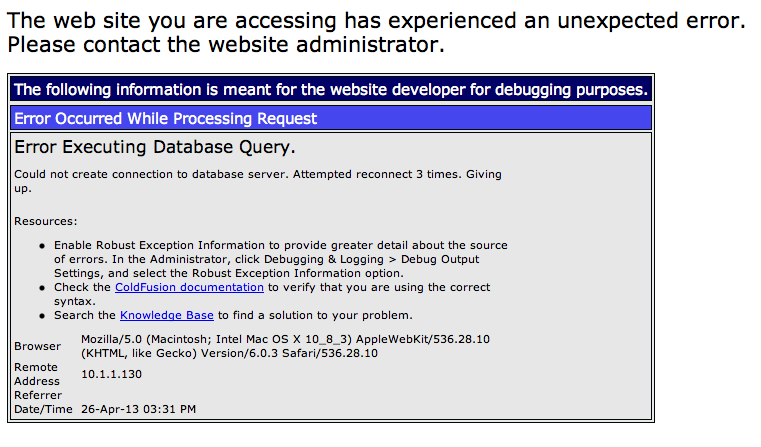Open the ColdFusion documentation link
The height and width of the screenshot is (447, 761).
coord(189,287)
